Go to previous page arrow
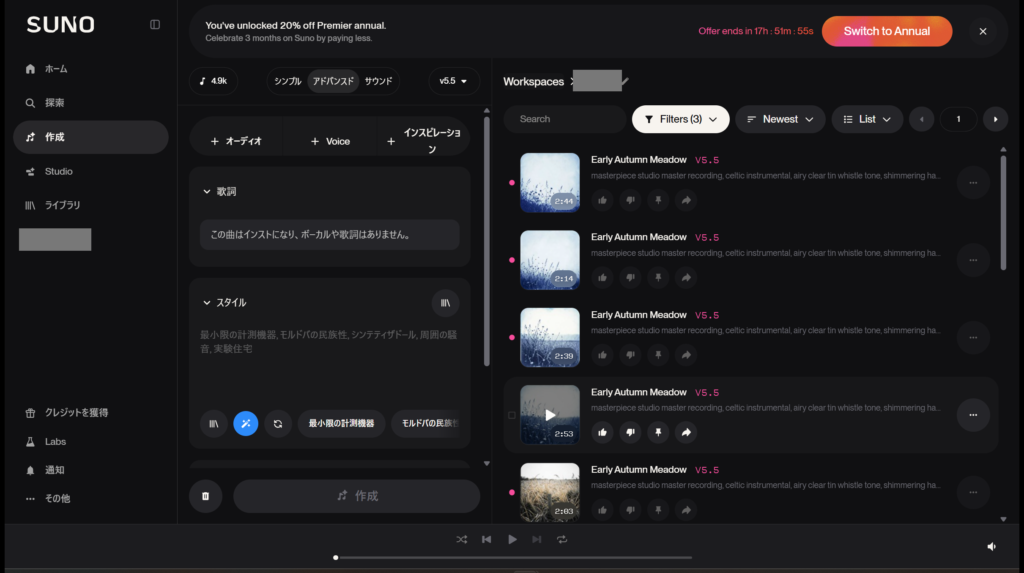1024x573 pixels. tap(921, 120)
